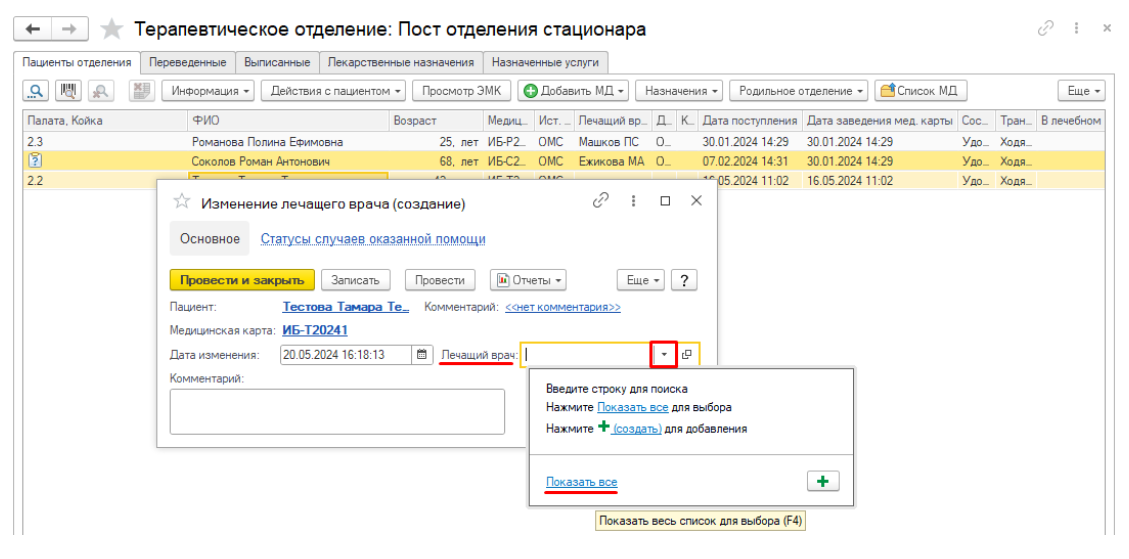This screenshot has width=1129, height=559.
Task: Click the calendar icon in date field
Action: tap(422, 354)
